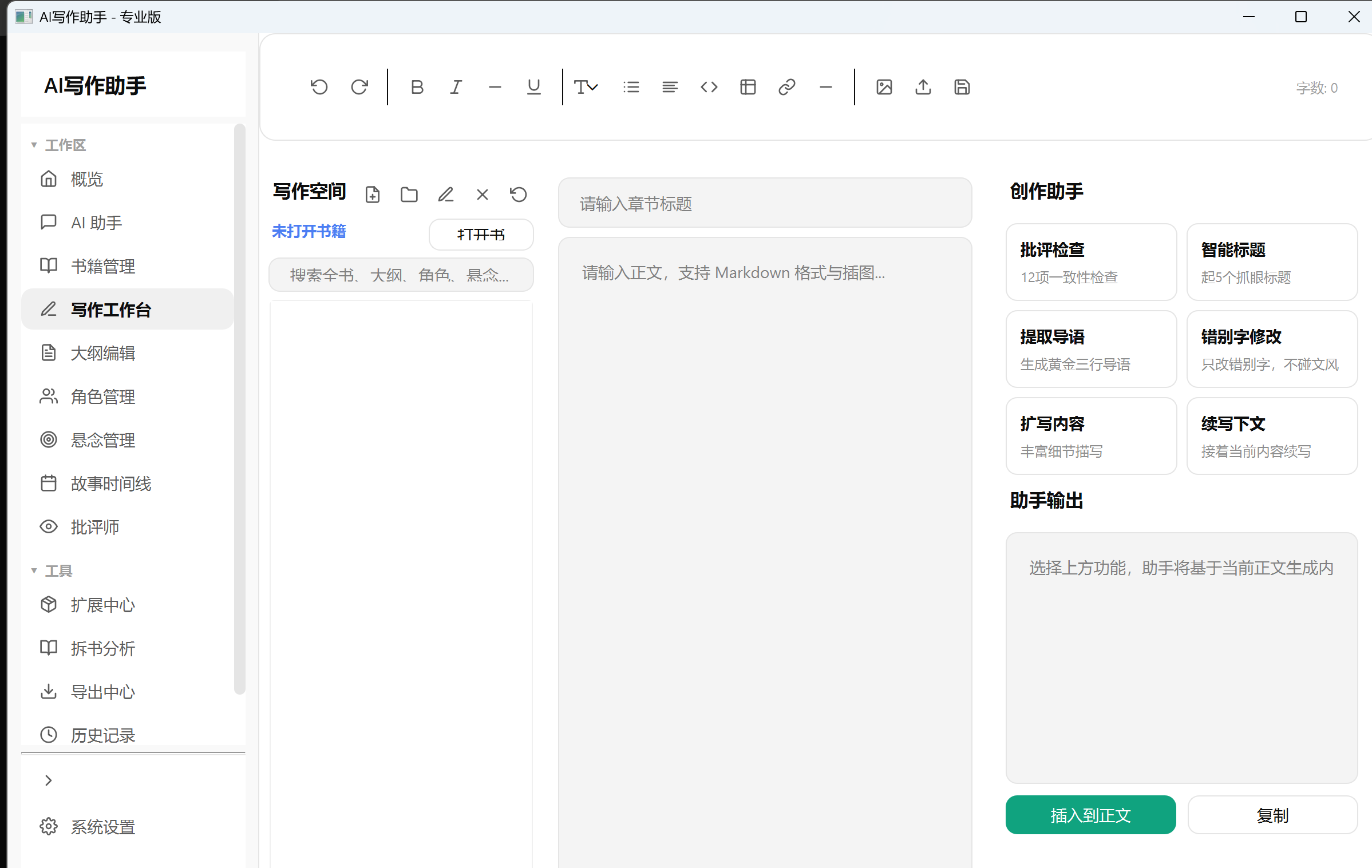1372x868 pixels.
Task: Insert a bulleted list
Action: [x=631, y=87]
